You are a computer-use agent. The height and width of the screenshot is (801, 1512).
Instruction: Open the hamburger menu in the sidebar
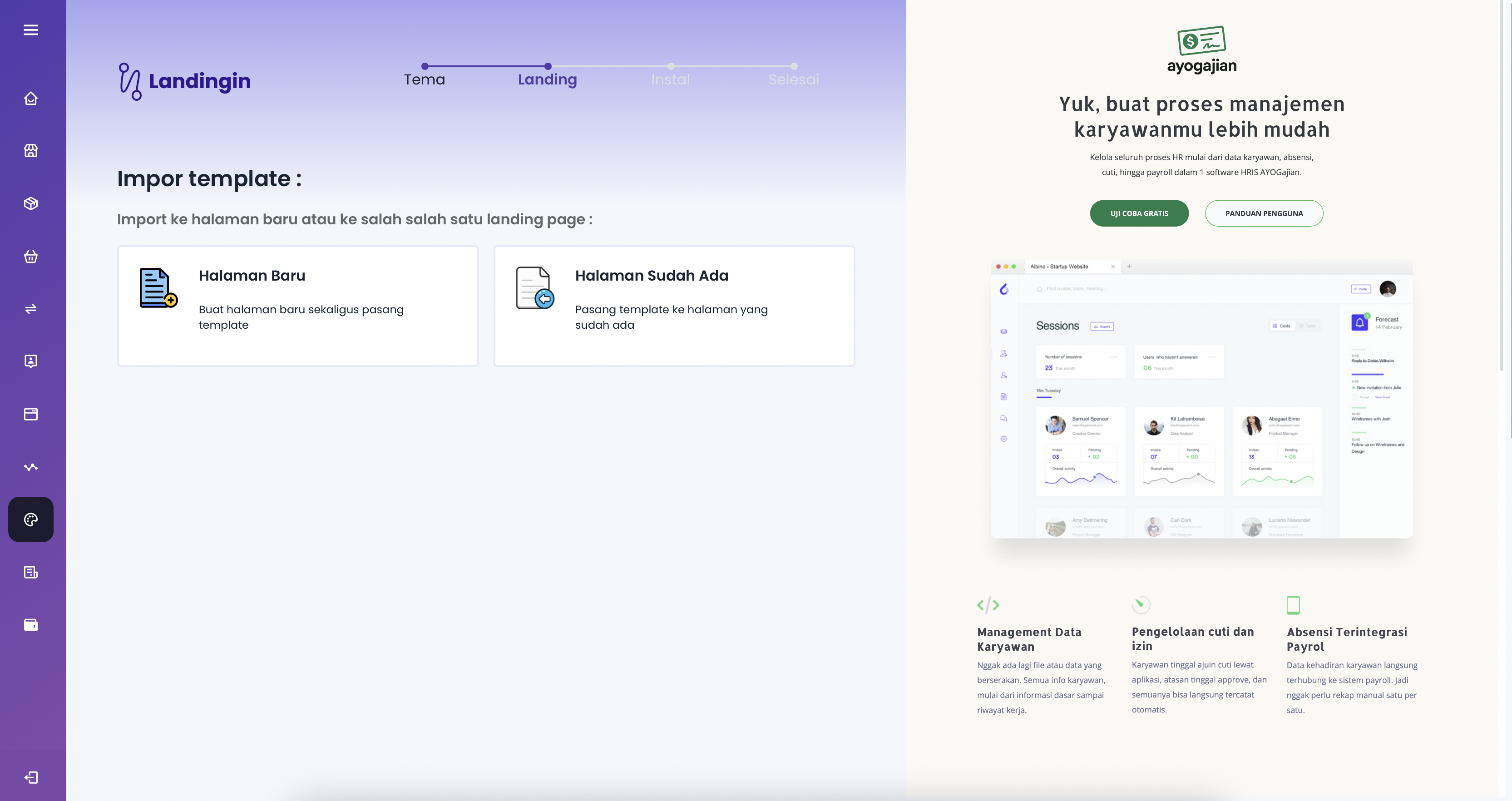pos(30,30)
